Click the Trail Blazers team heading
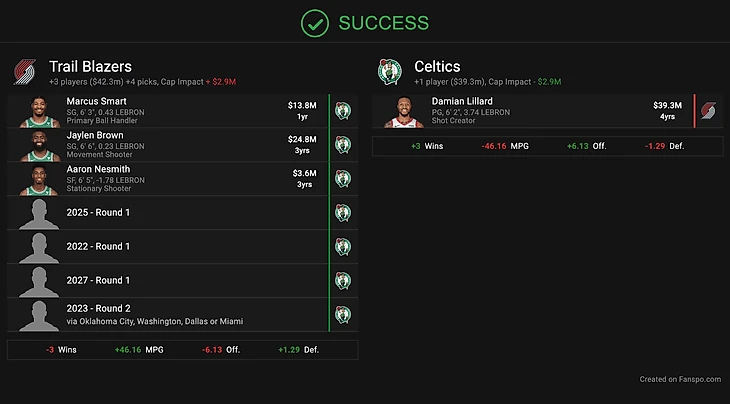 (90, 66)
